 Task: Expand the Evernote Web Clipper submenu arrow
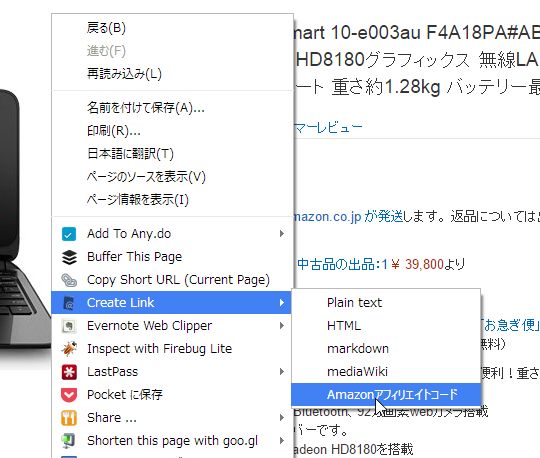282,326
